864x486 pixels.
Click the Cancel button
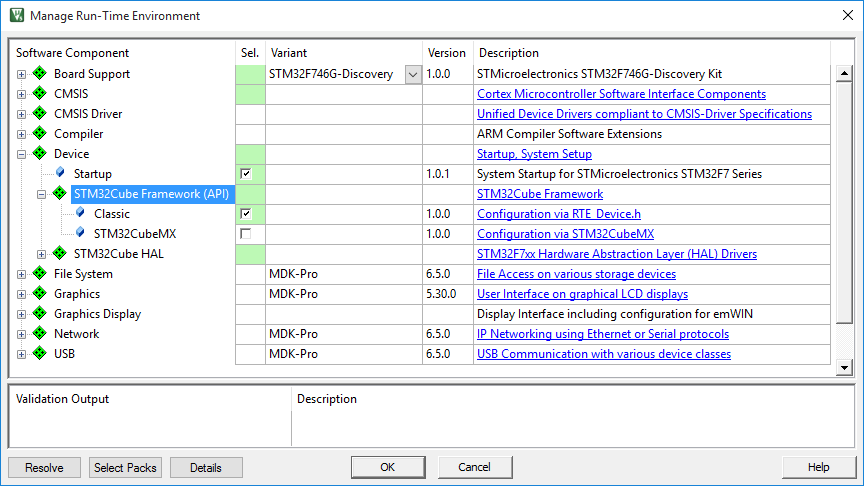474,467
